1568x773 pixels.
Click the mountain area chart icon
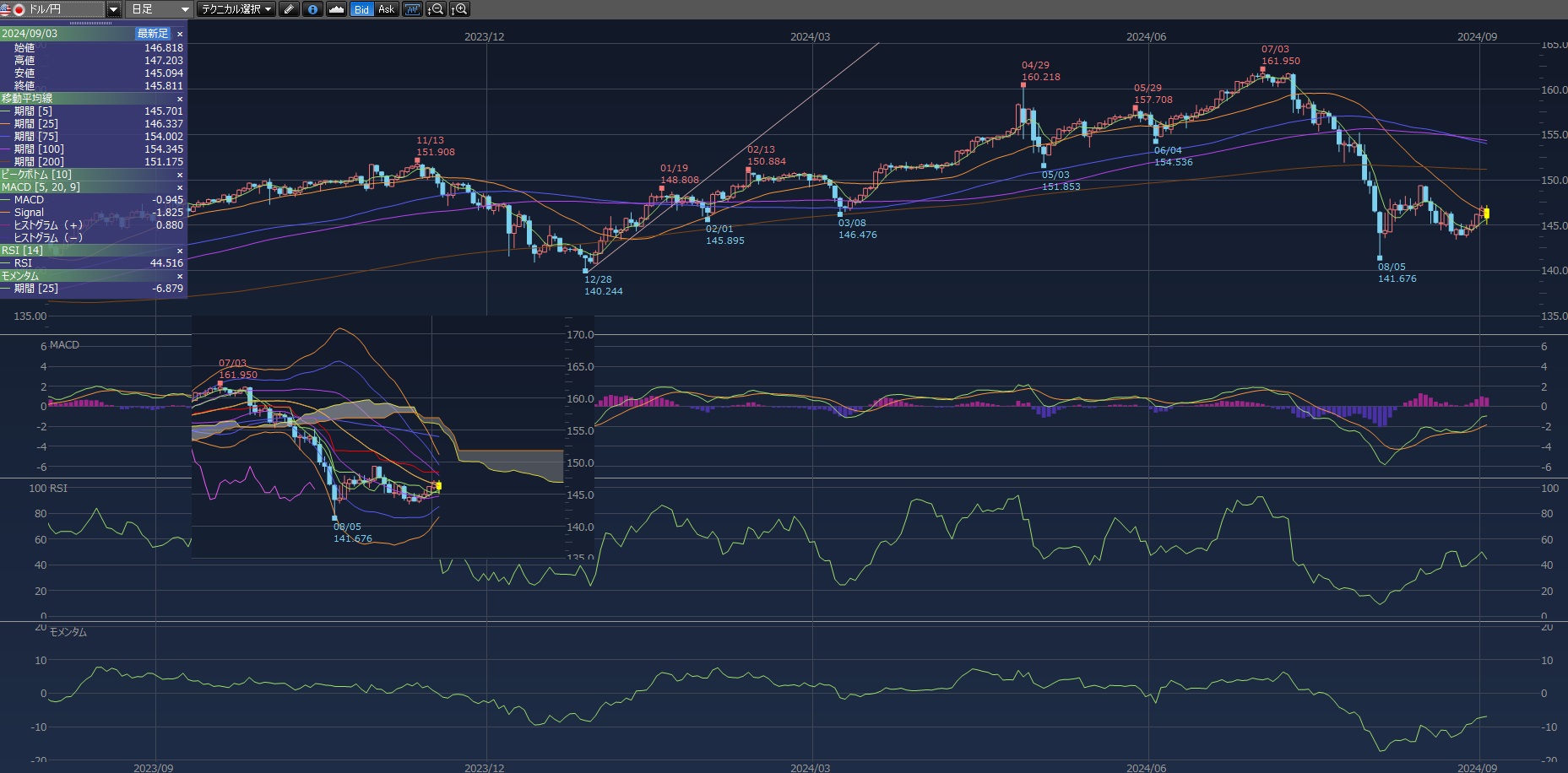(x=336, y=9)
